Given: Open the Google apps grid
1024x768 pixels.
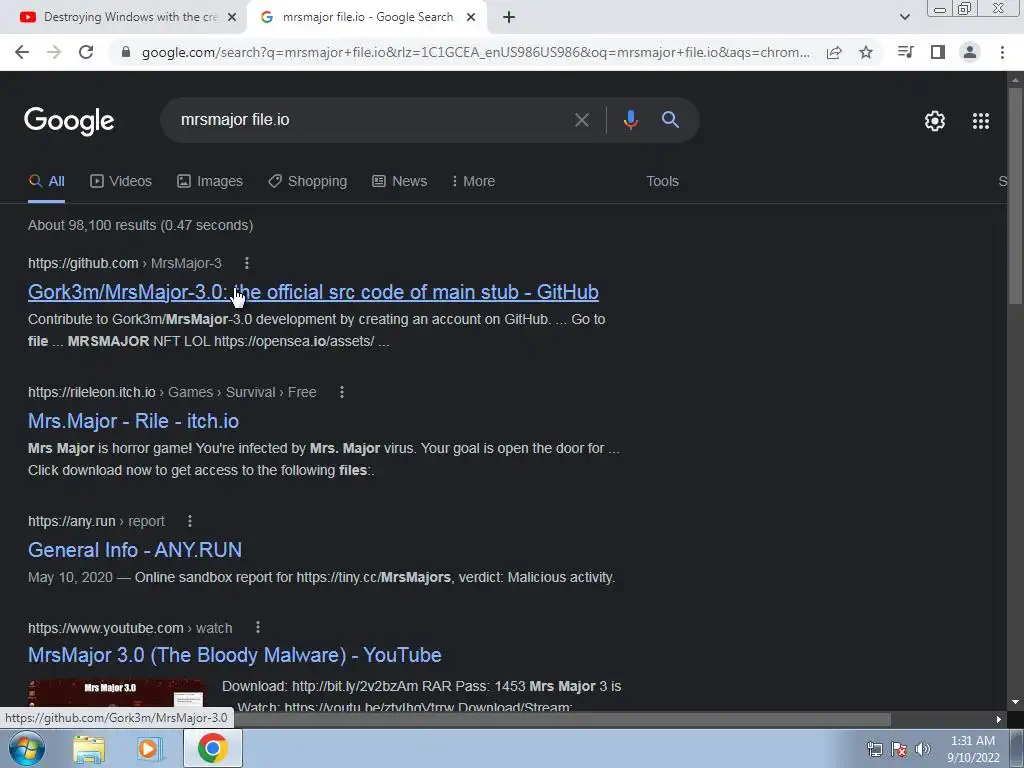Looking at the screenshot, I should (x=980, y=121).
